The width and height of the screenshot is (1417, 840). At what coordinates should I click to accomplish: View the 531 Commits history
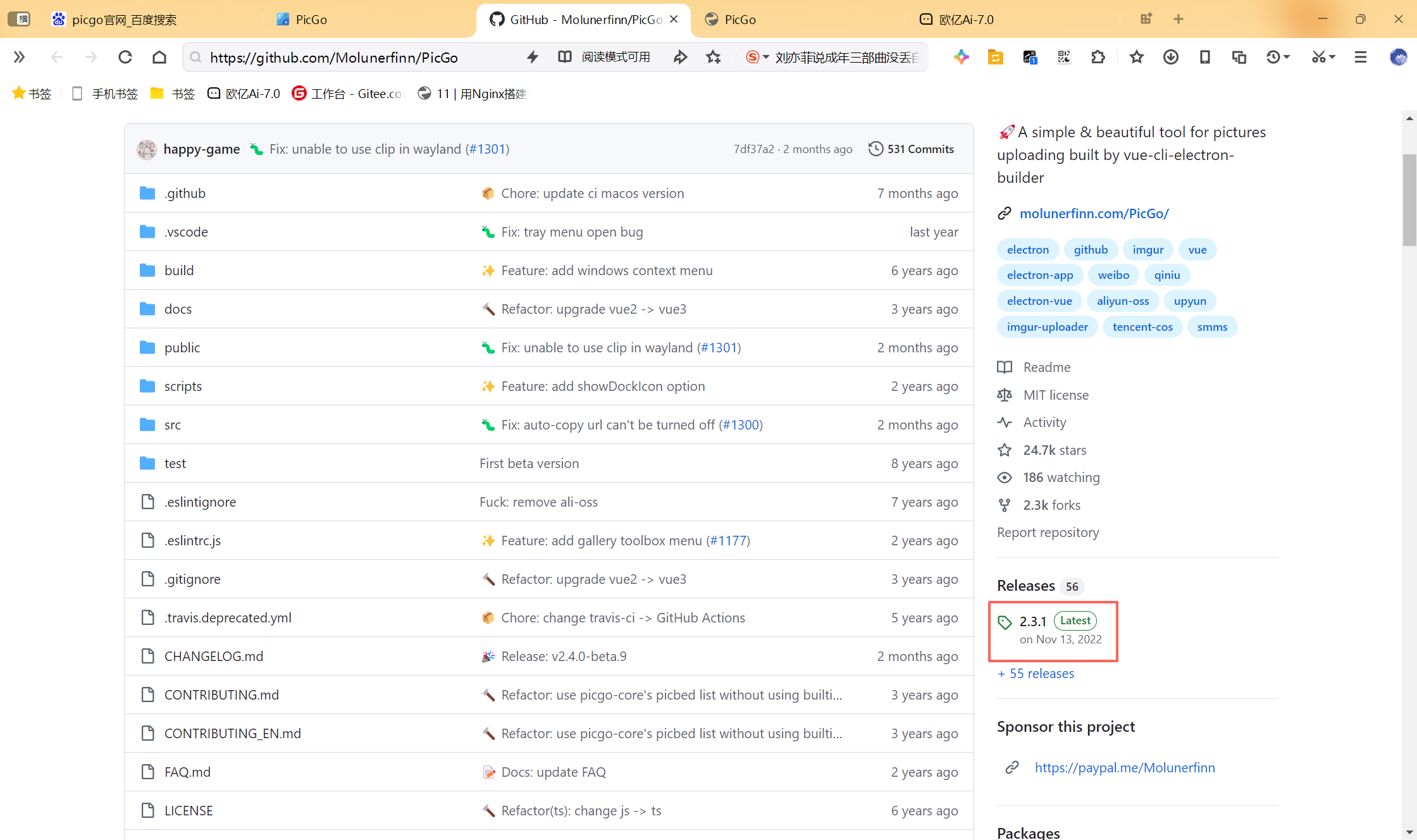[911, 149]
